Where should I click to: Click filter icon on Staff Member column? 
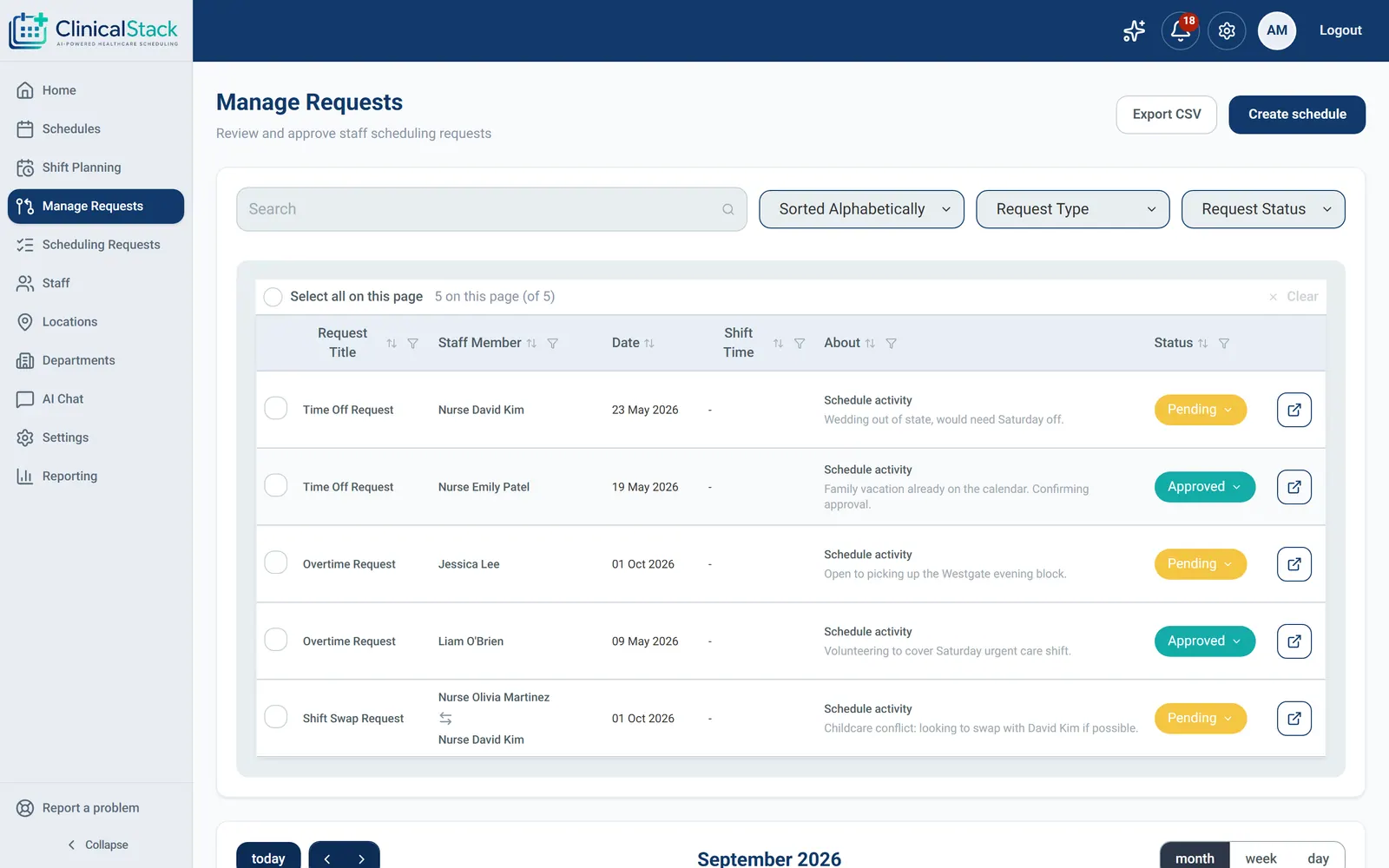click(x=552, y=344)
